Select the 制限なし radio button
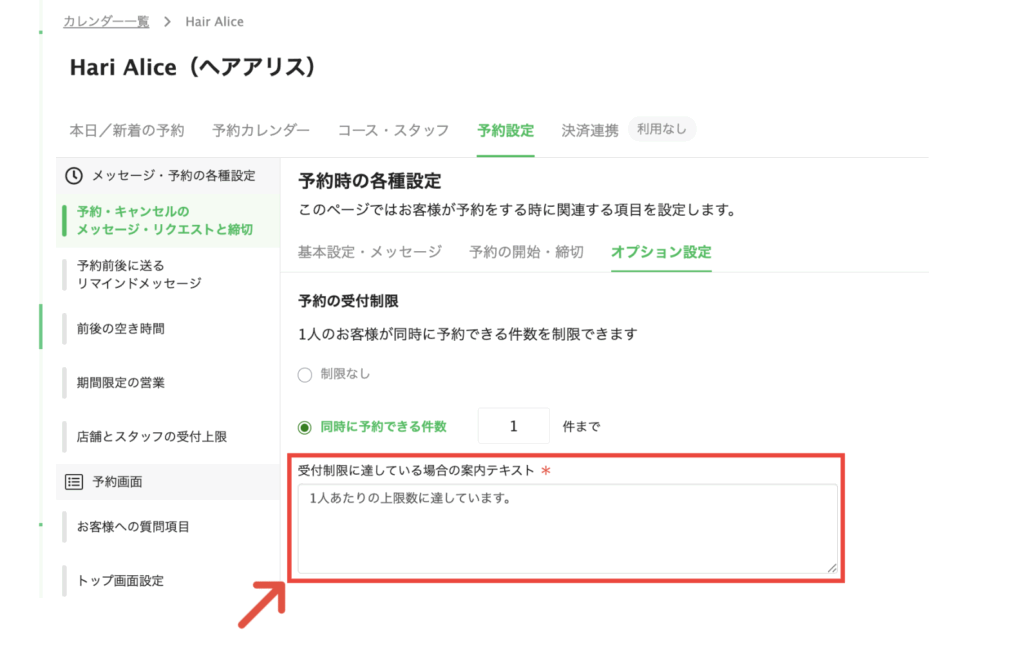 click(306, 374)
